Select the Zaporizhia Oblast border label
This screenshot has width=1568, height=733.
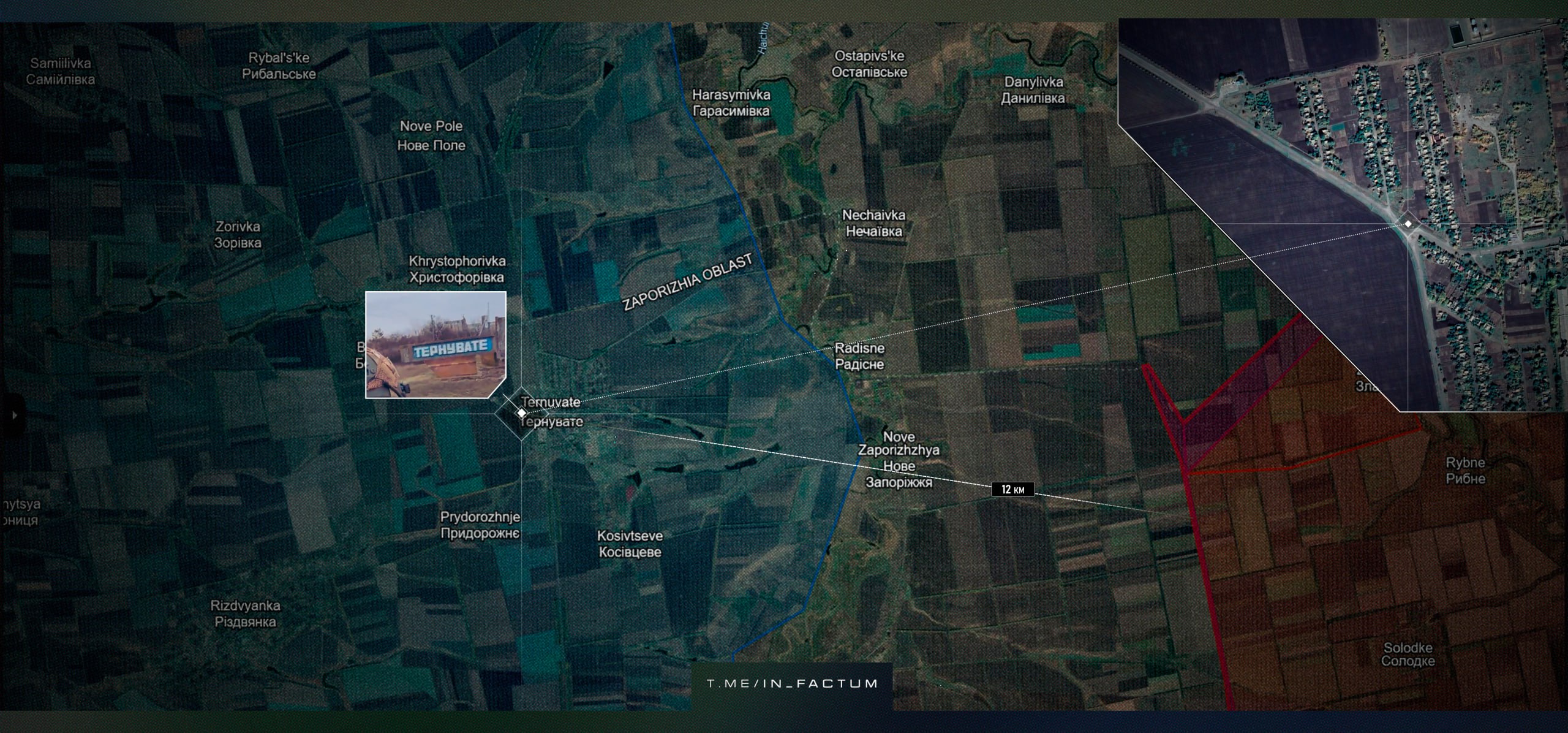[x=687, y=283]
